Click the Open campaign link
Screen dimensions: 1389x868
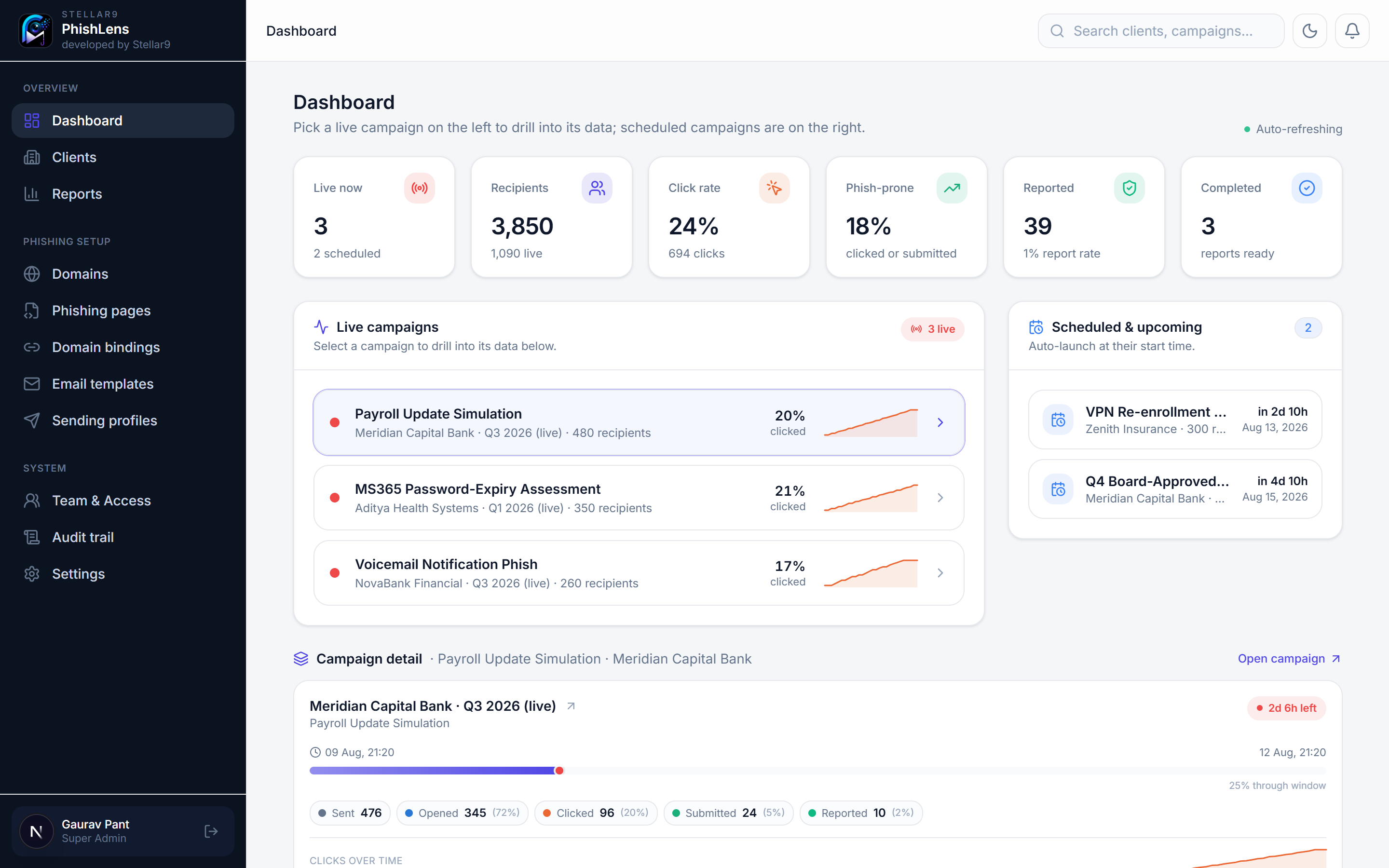[1289, 658]
